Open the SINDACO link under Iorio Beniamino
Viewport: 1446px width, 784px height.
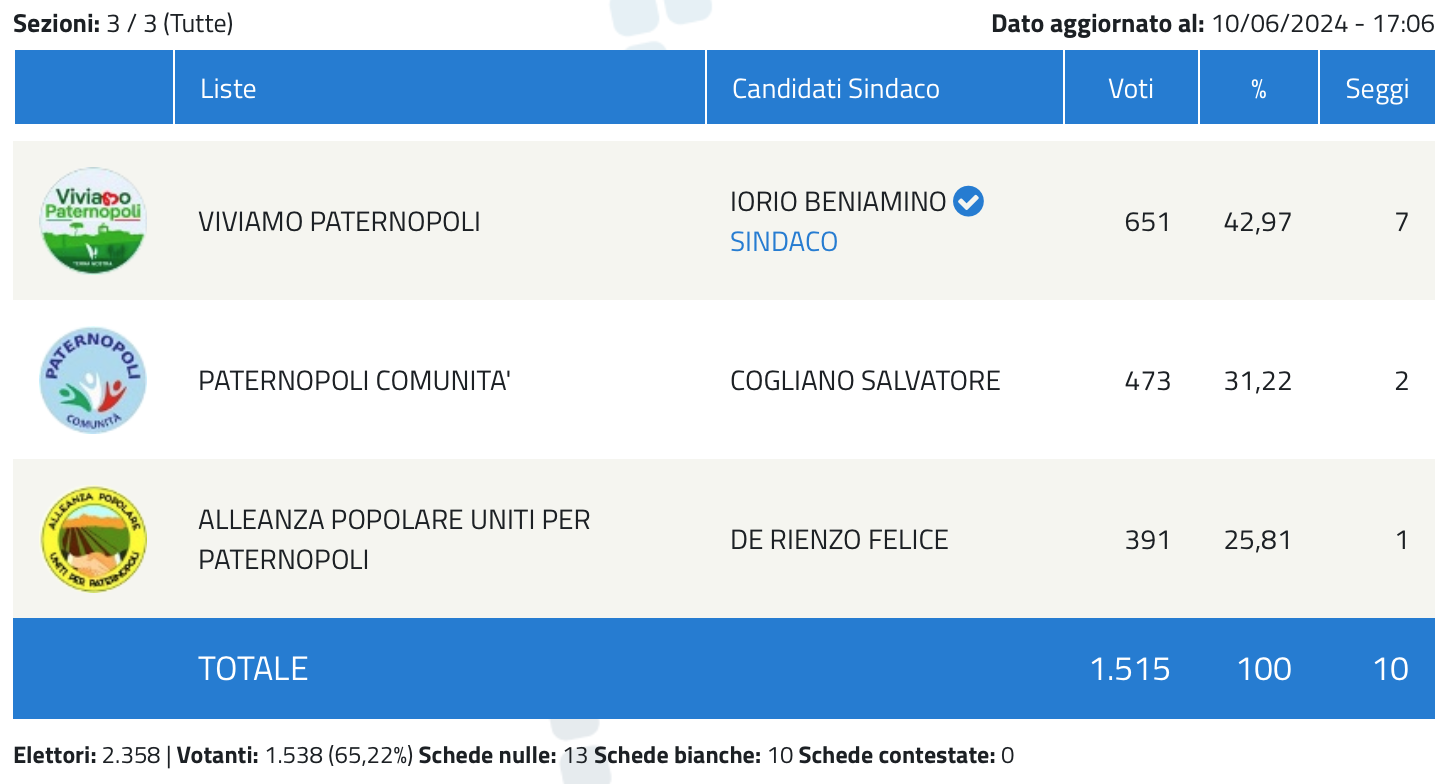tap(784, 242)
